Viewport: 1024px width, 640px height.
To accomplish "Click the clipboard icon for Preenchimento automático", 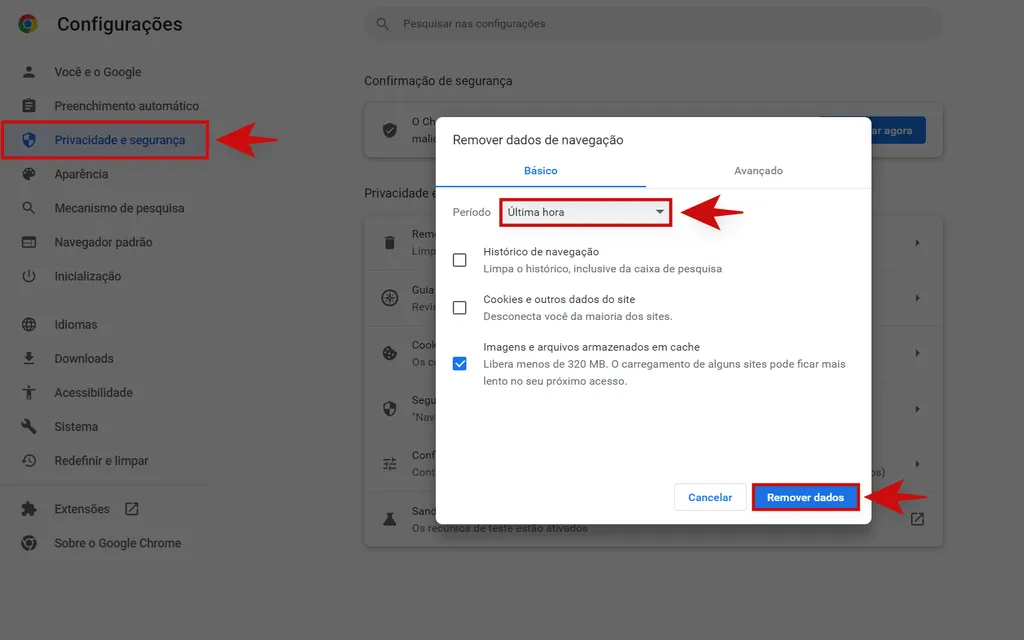I will coord(29,106).
